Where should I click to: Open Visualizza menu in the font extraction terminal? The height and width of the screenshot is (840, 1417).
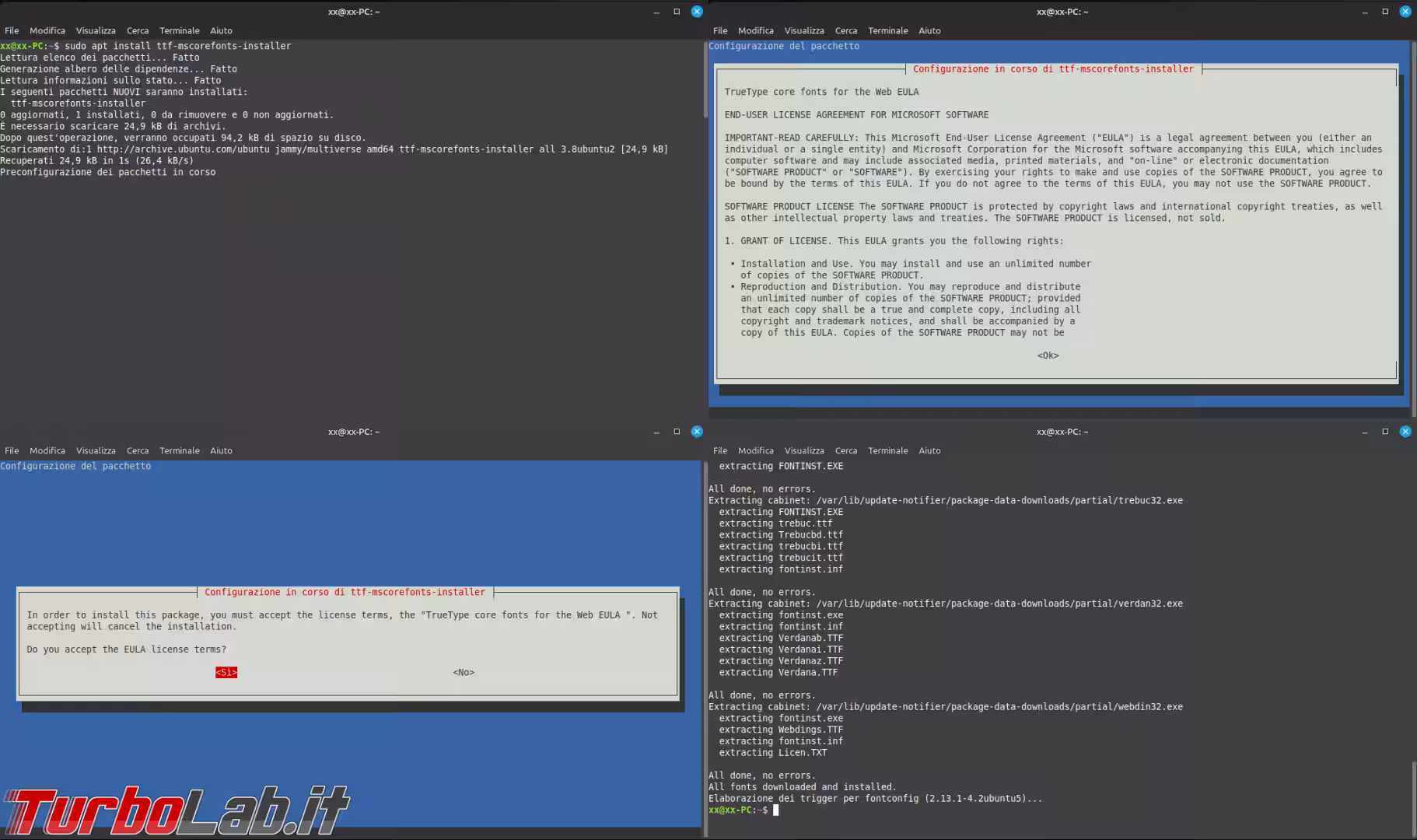click(x=803, y=450)
